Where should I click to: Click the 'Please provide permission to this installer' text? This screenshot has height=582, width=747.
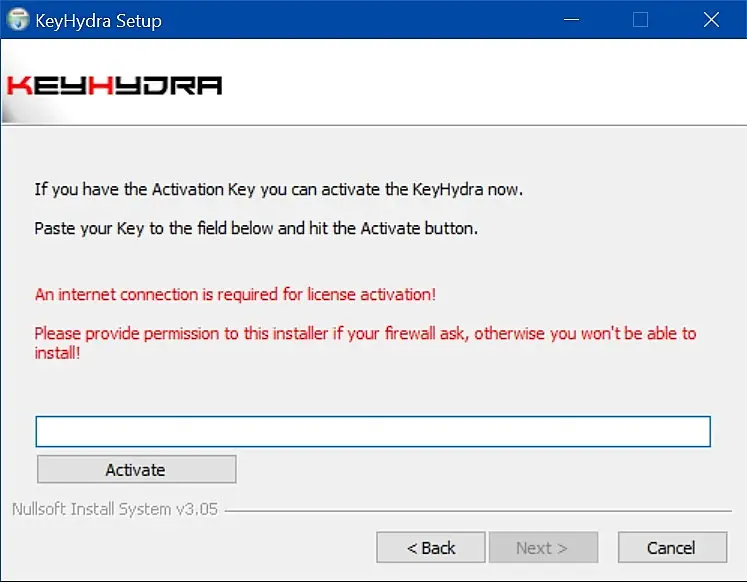point(365,343)
